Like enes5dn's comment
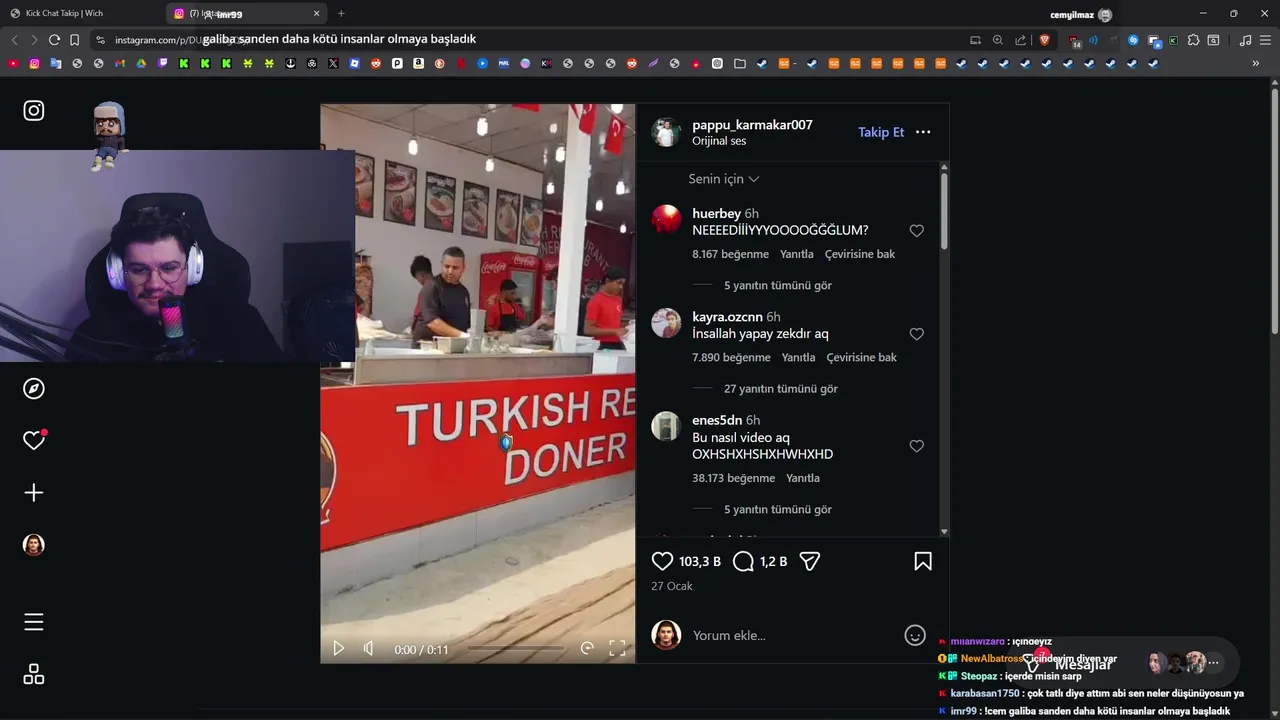This screenshot has width=1280, height=720. [916, 446]
